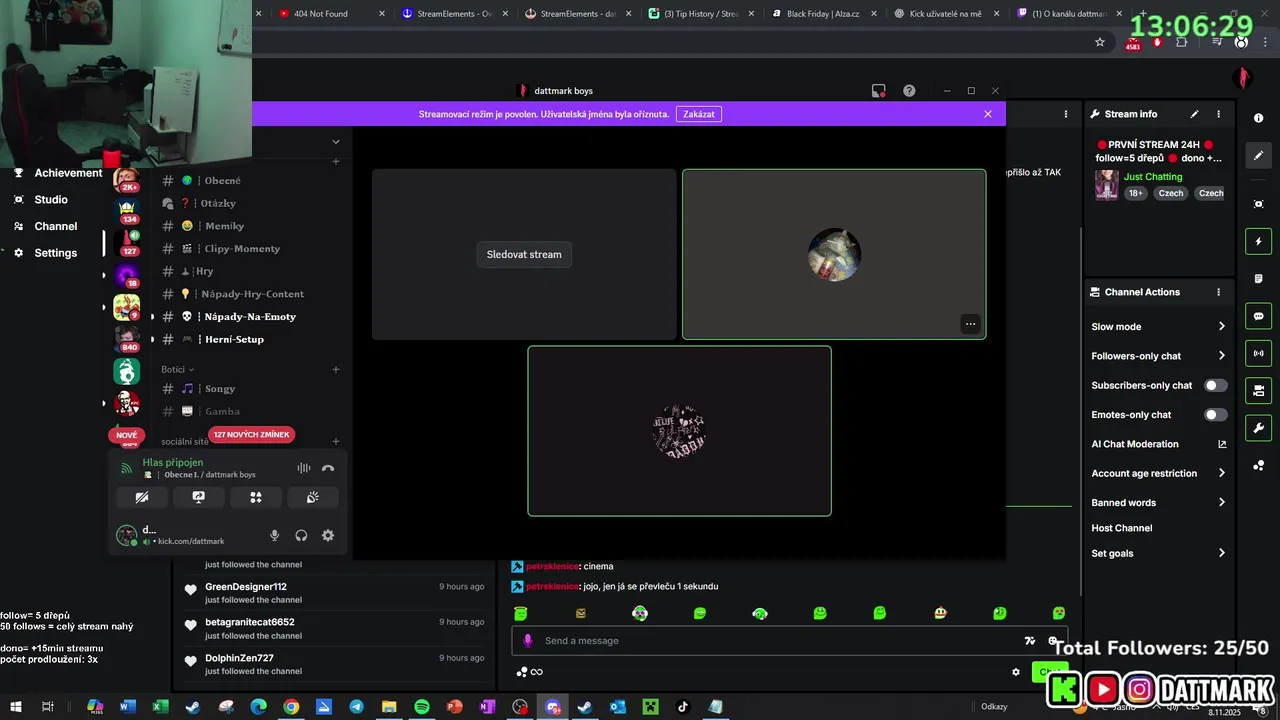
Task: Open Telegram from the taskbar
Action: pos(356,707)
